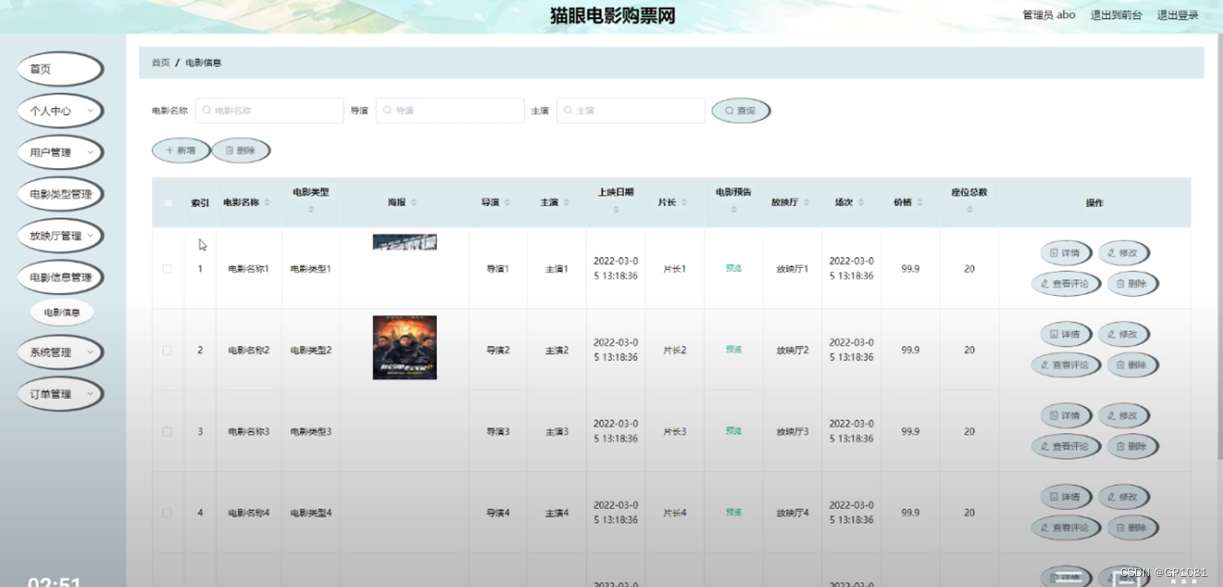Check the row 2 checkbox for 电影名称2
Screen dimensions: 1223x587
167,350
